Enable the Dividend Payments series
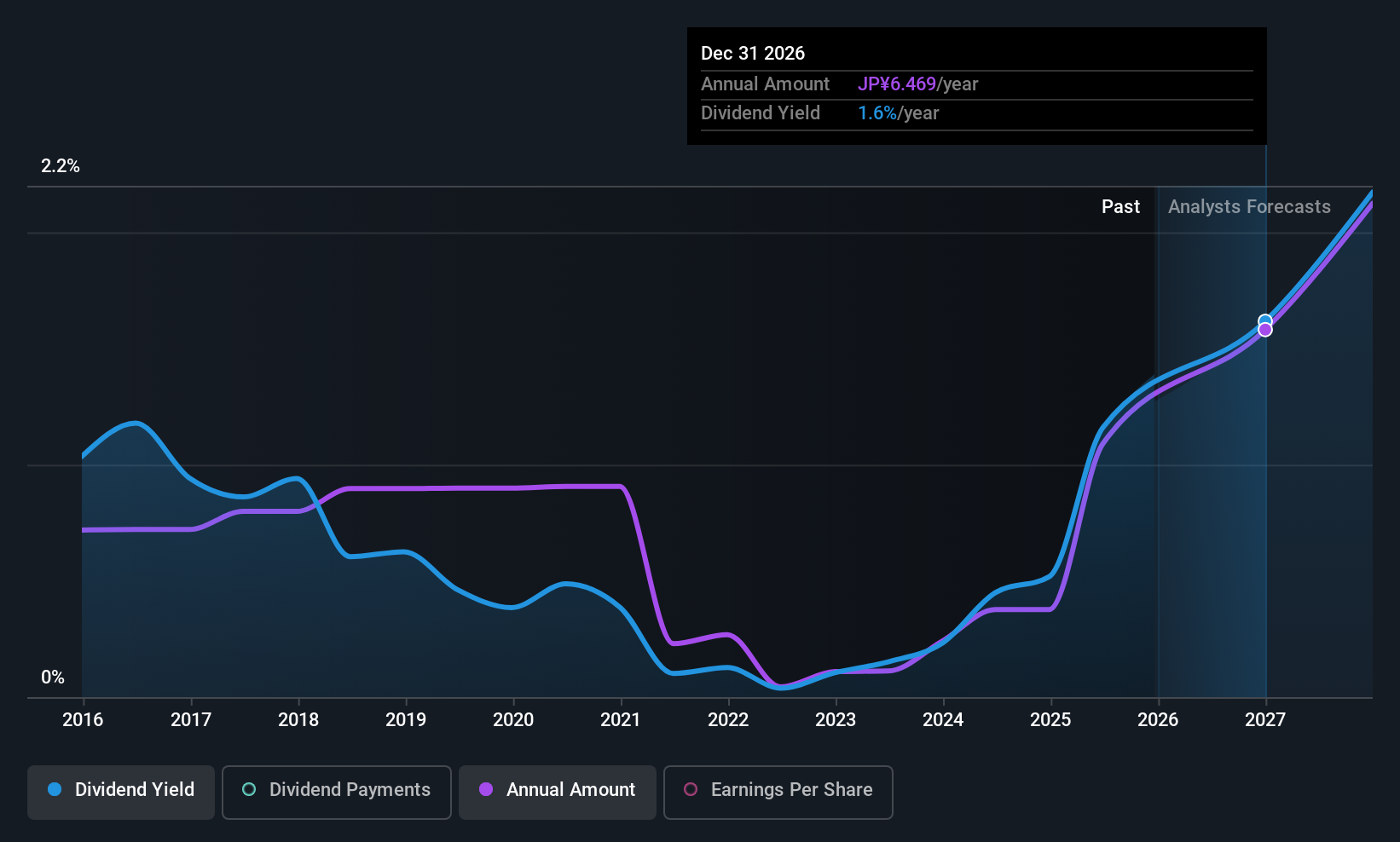This screenshot has height=842, width=1400. (337, 792)
